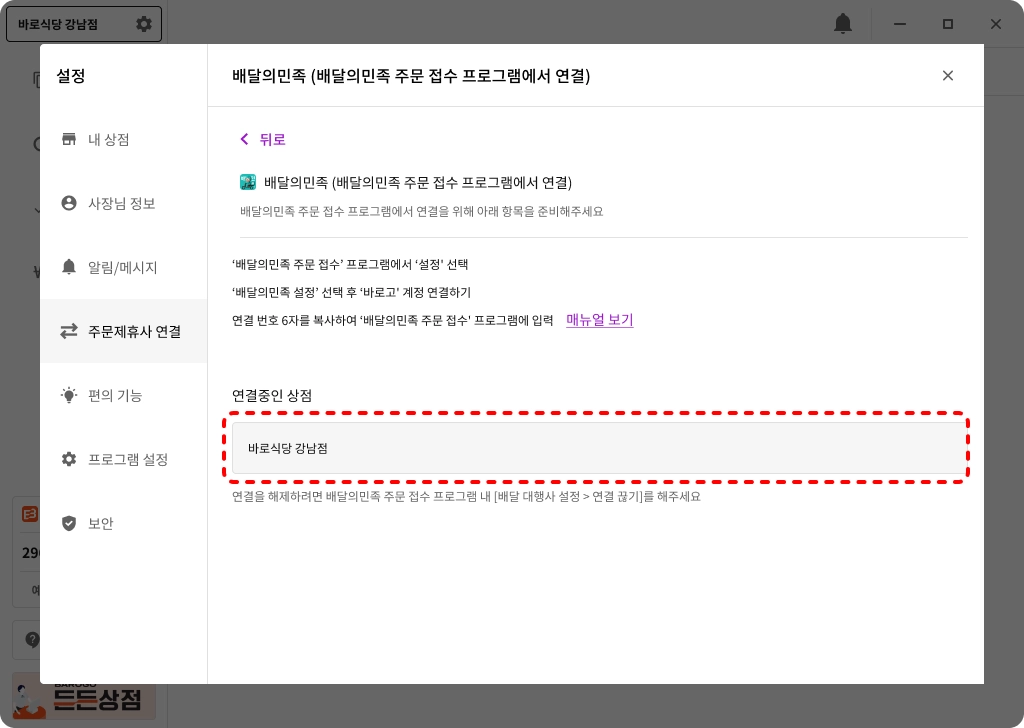This screenshot has height=728, width=1024.
Task: Click the notification bell in the title bar
Action: (x=843, y=24)
